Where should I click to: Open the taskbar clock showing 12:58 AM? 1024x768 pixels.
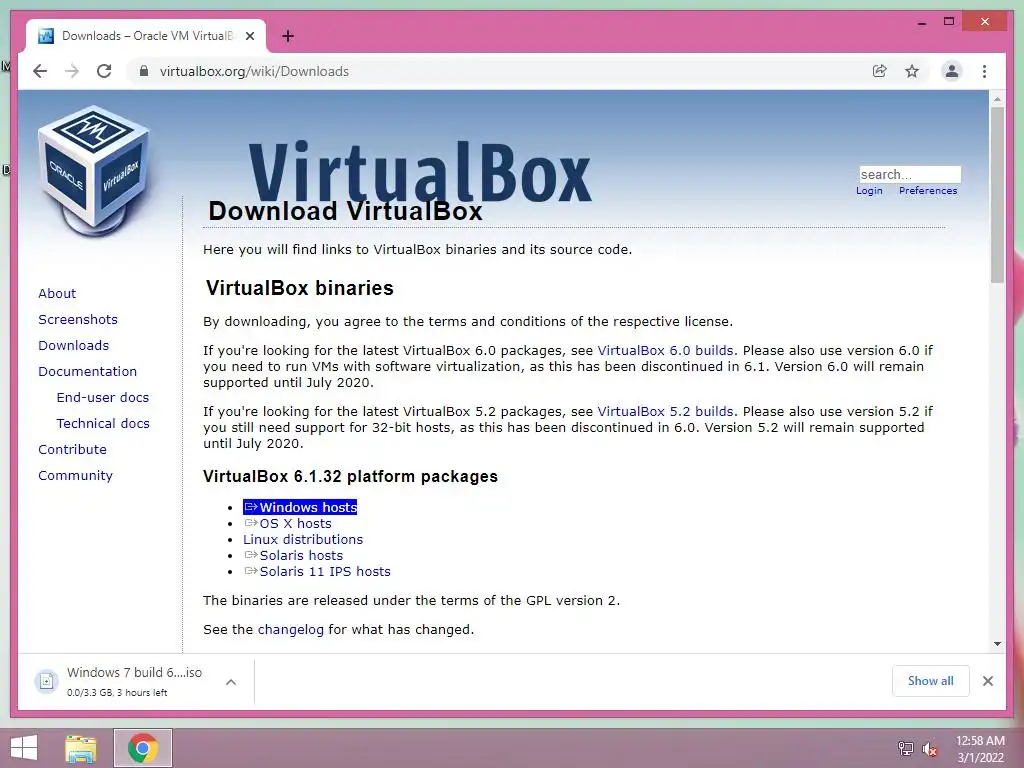pos(980,749)
